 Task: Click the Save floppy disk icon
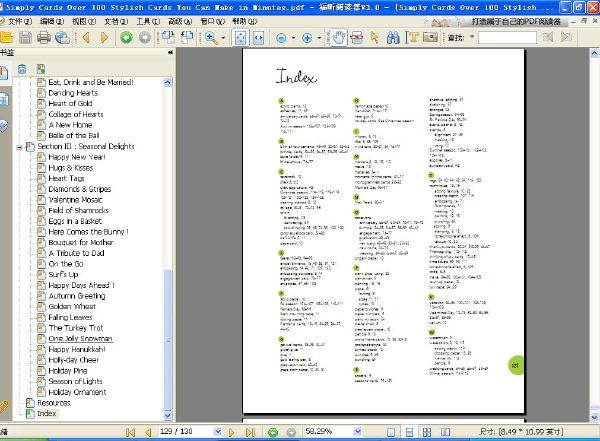coord(25,38)
